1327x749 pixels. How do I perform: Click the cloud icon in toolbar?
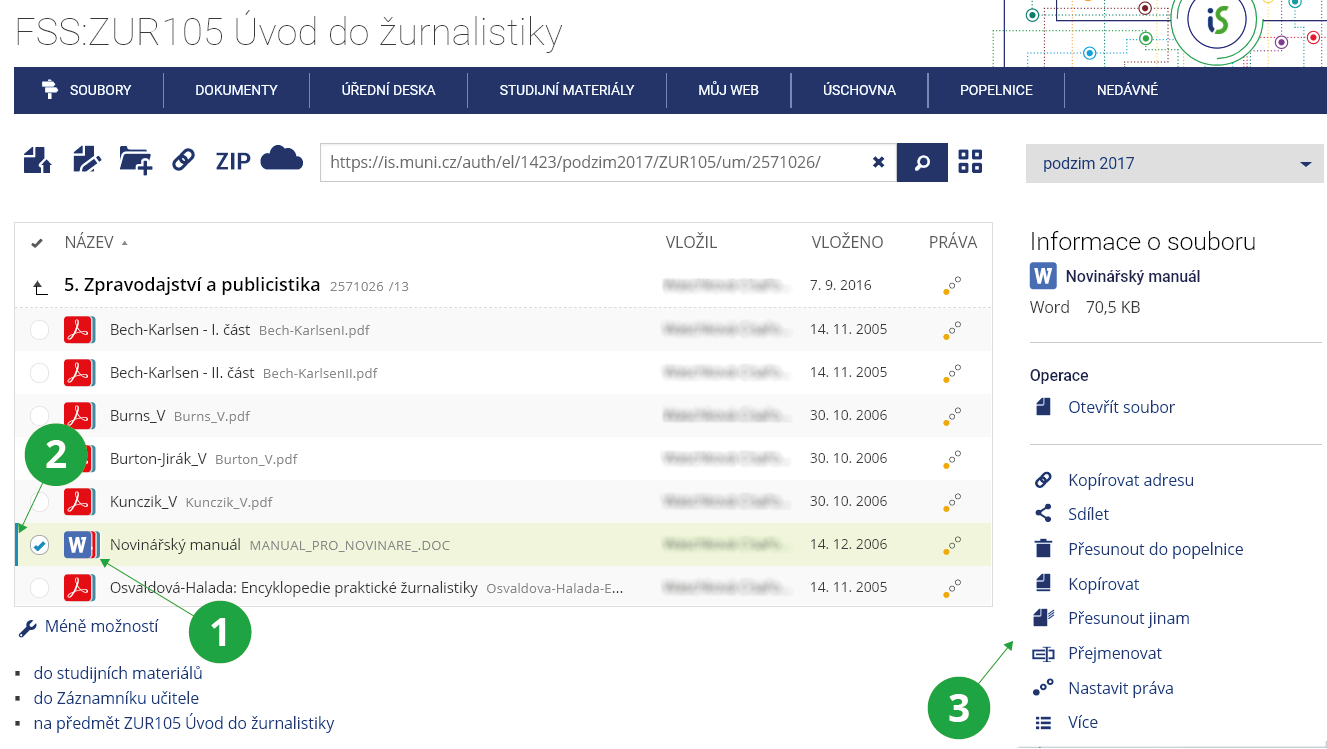[x=281, y=159]
